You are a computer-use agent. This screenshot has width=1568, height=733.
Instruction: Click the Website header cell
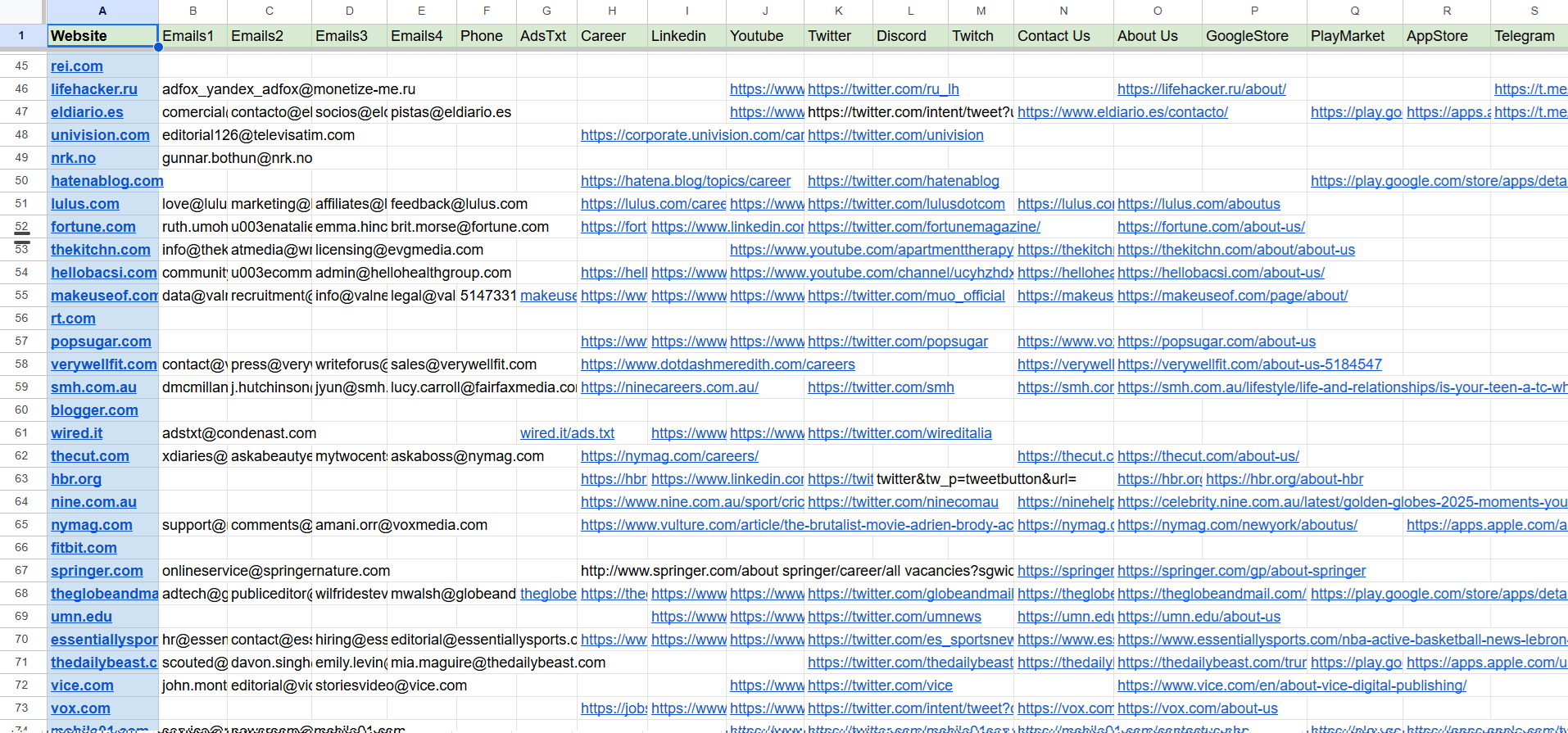click(x=102, y=36)
